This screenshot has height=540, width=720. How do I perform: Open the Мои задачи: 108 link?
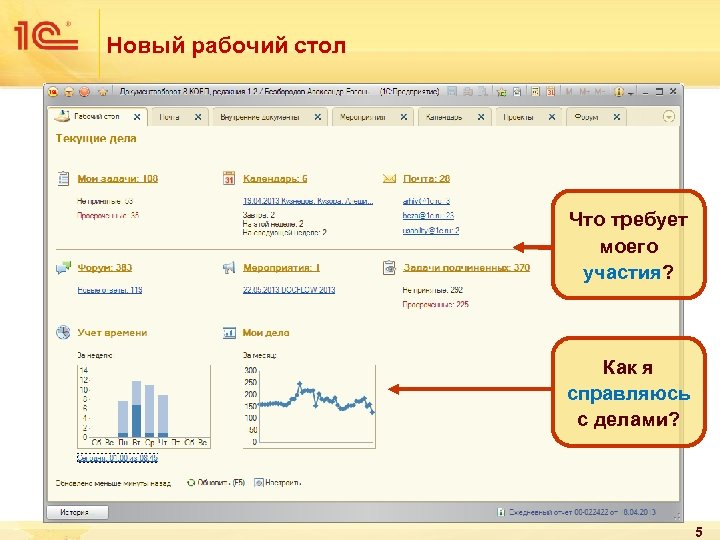point(118,179)
